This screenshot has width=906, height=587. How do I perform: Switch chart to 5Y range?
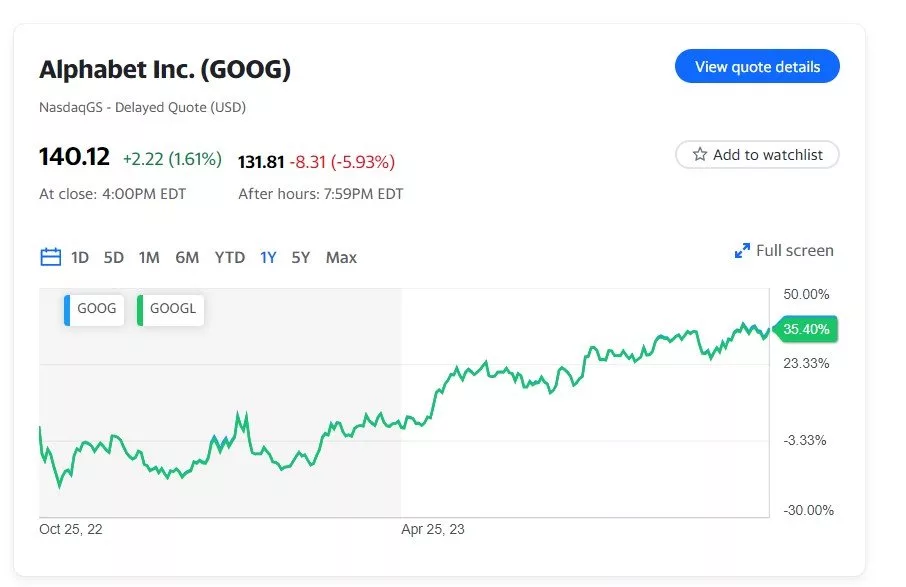301,258
